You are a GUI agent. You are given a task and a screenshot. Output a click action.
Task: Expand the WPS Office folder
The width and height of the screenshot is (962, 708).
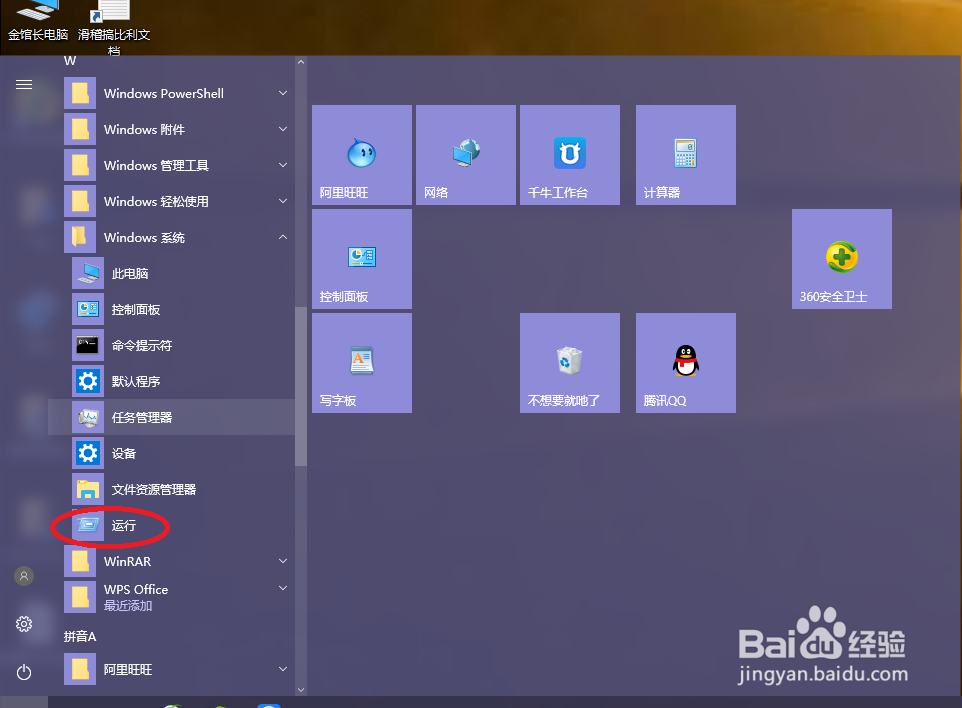pyautogui.click(x=281, y=589)
